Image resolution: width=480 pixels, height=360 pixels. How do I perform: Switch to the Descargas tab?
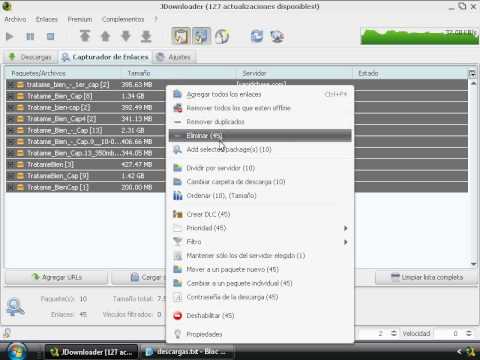click(31, 57)
